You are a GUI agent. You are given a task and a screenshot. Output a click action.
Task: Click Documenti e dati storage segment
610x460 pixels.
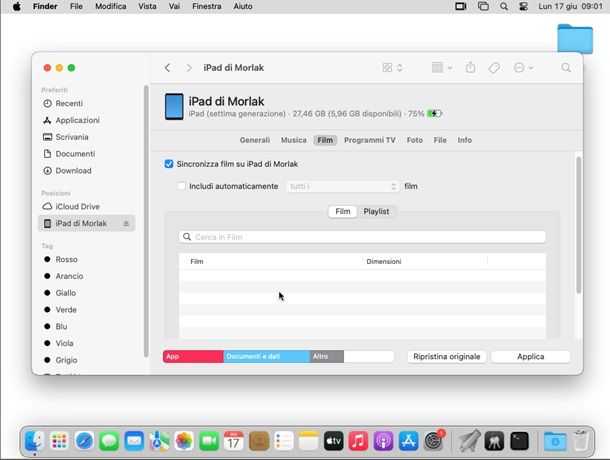click(267, 356)
